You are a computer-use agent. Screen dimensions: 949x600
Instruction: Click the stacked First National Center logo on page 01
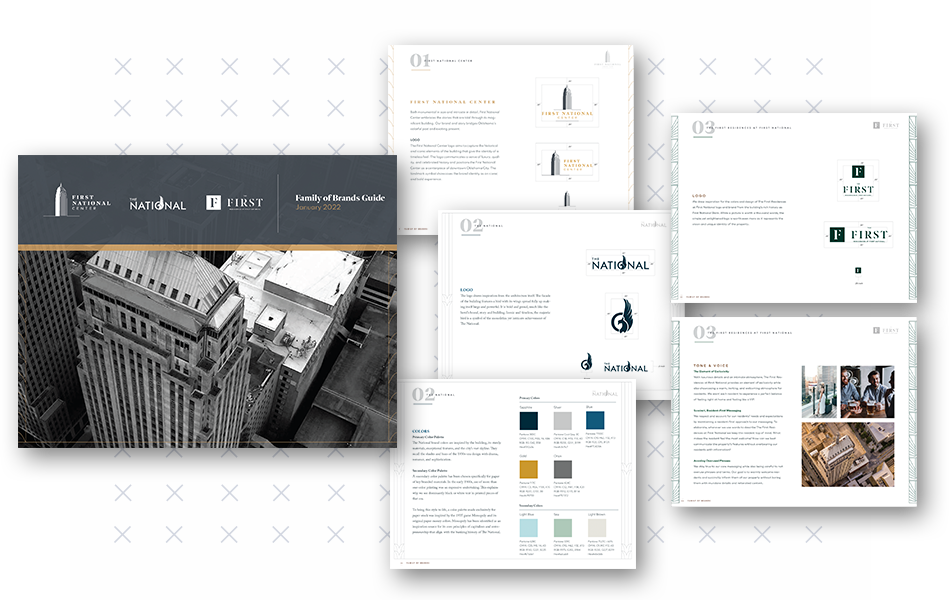(567, 103)
